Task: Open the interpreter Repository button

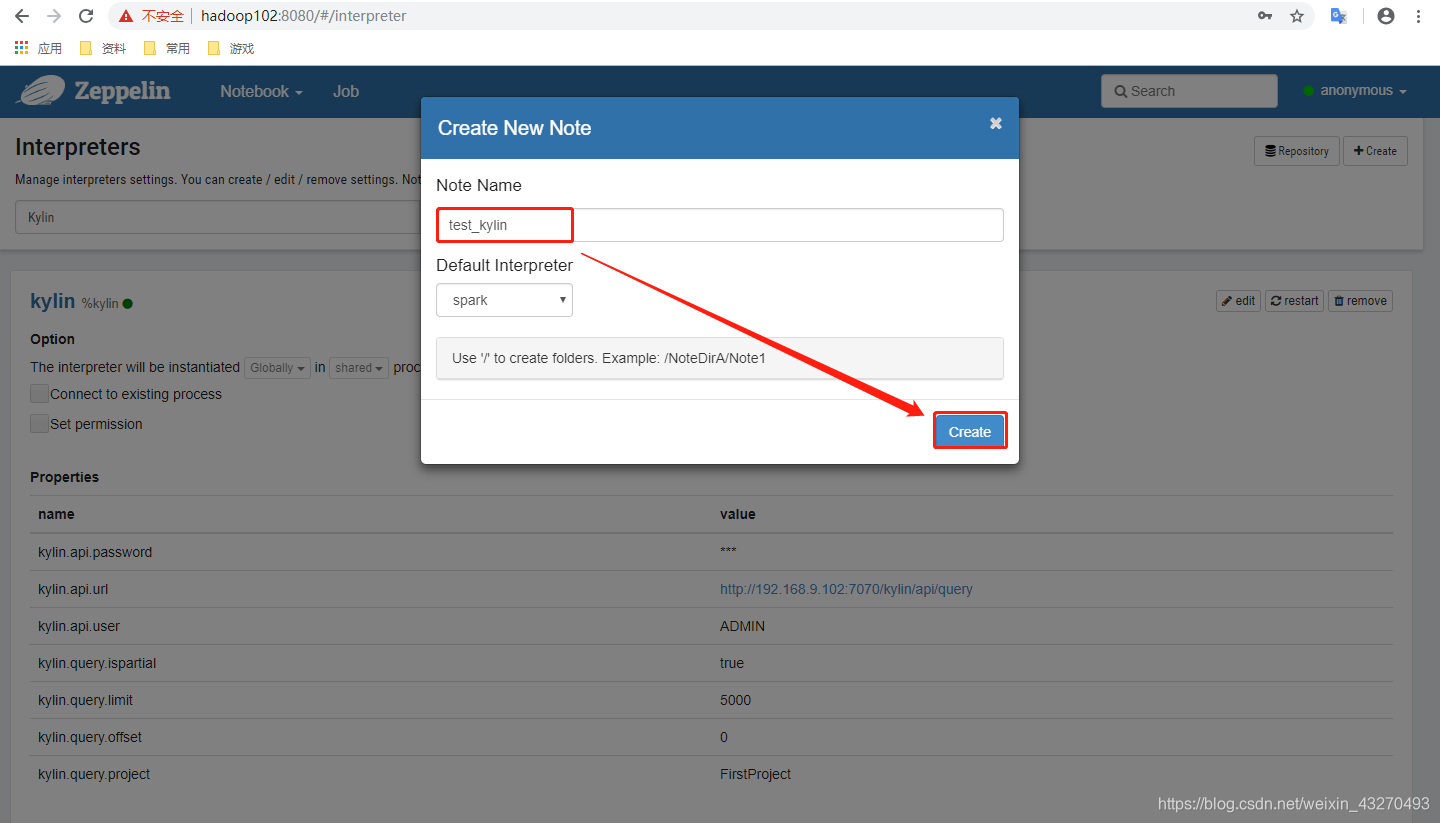Action: tap(1297, 151)
